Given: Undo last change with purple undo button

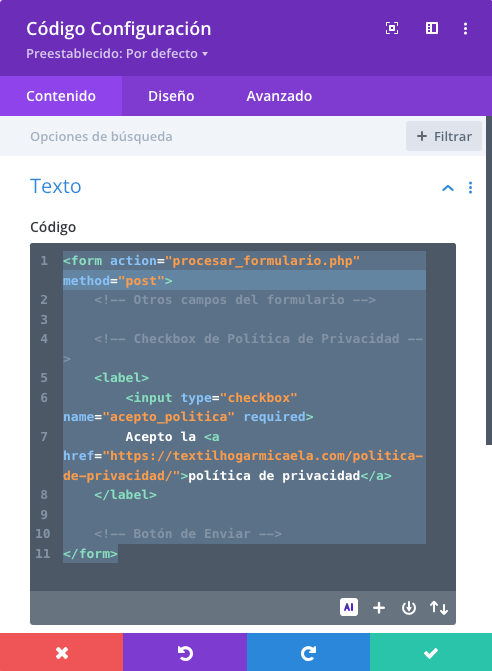Looking at the screenshot, I should [x=185, y=653].
